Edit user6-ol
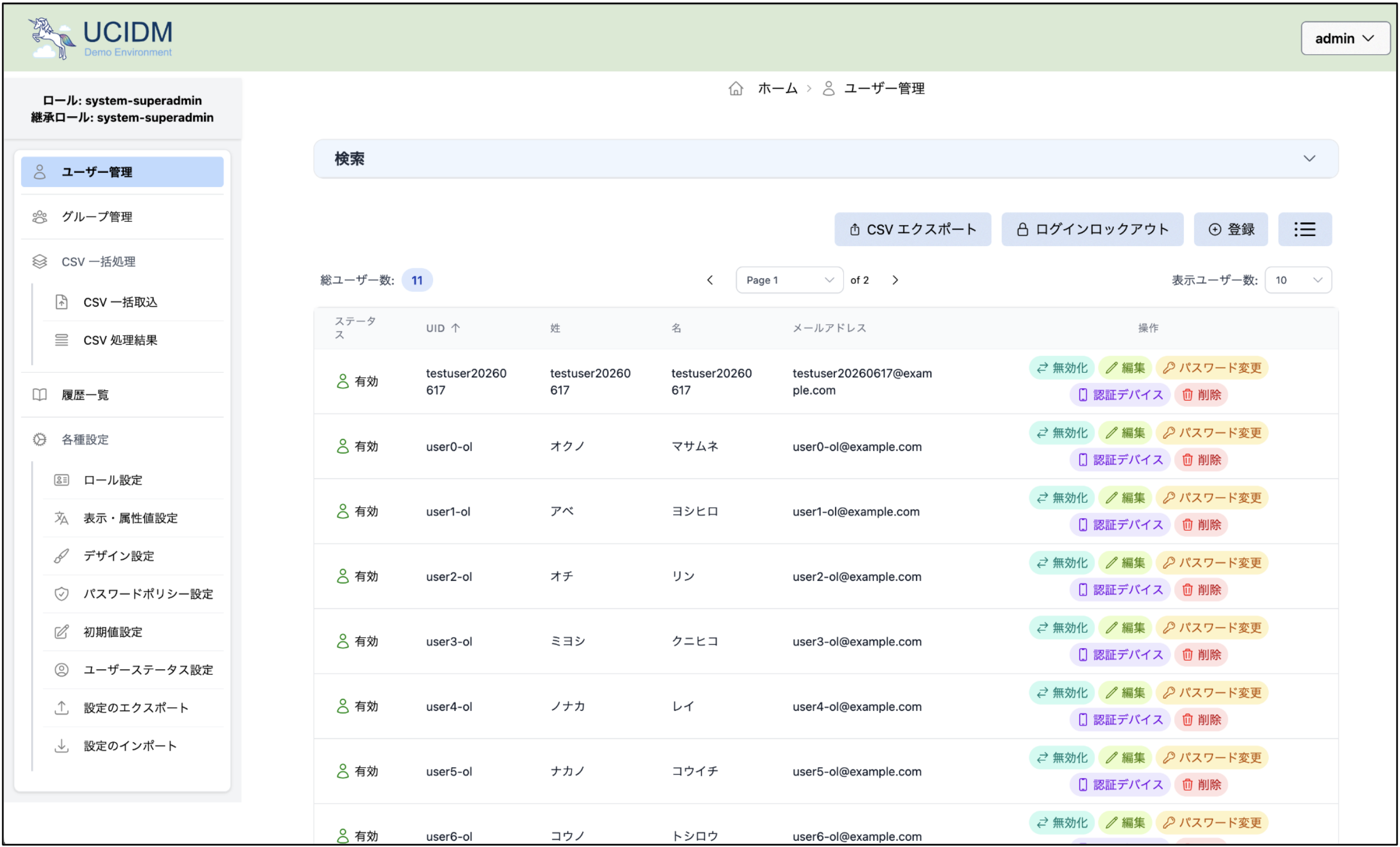This screenshot has height=847, width=1400. tap(1125, 822)
